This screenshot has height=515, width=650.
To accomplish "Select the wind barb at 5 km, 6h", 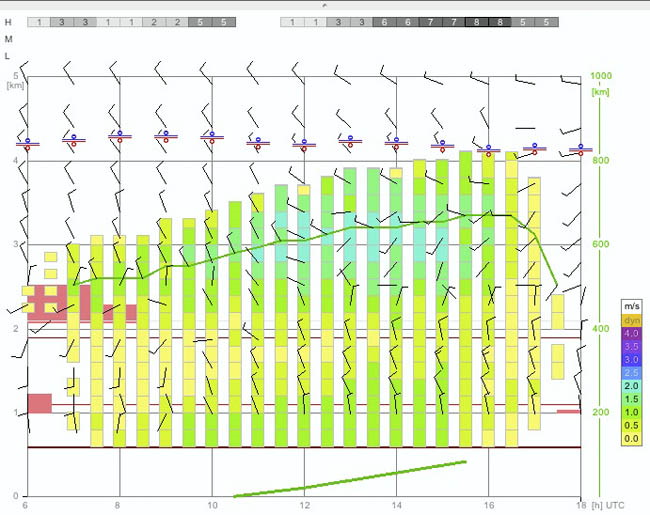I will click(x=24, y=71).
